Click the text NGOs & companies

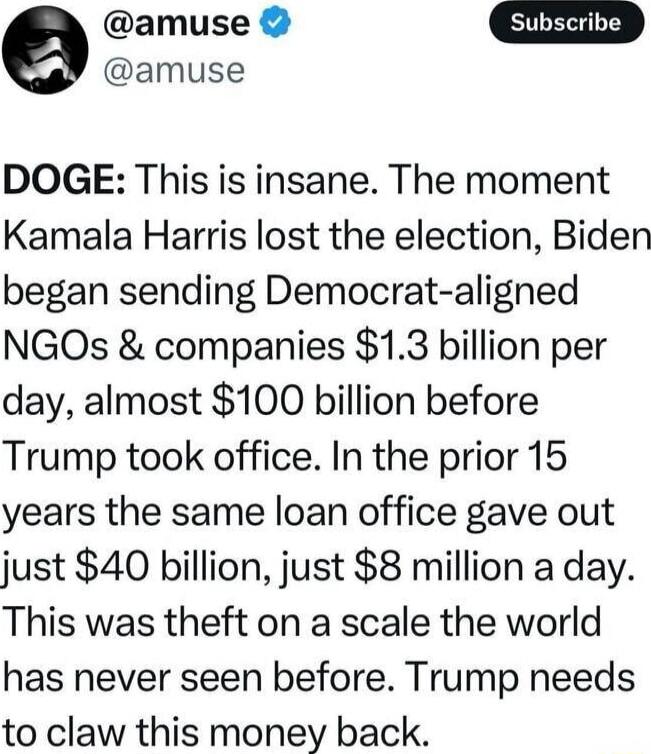(174, 347)
